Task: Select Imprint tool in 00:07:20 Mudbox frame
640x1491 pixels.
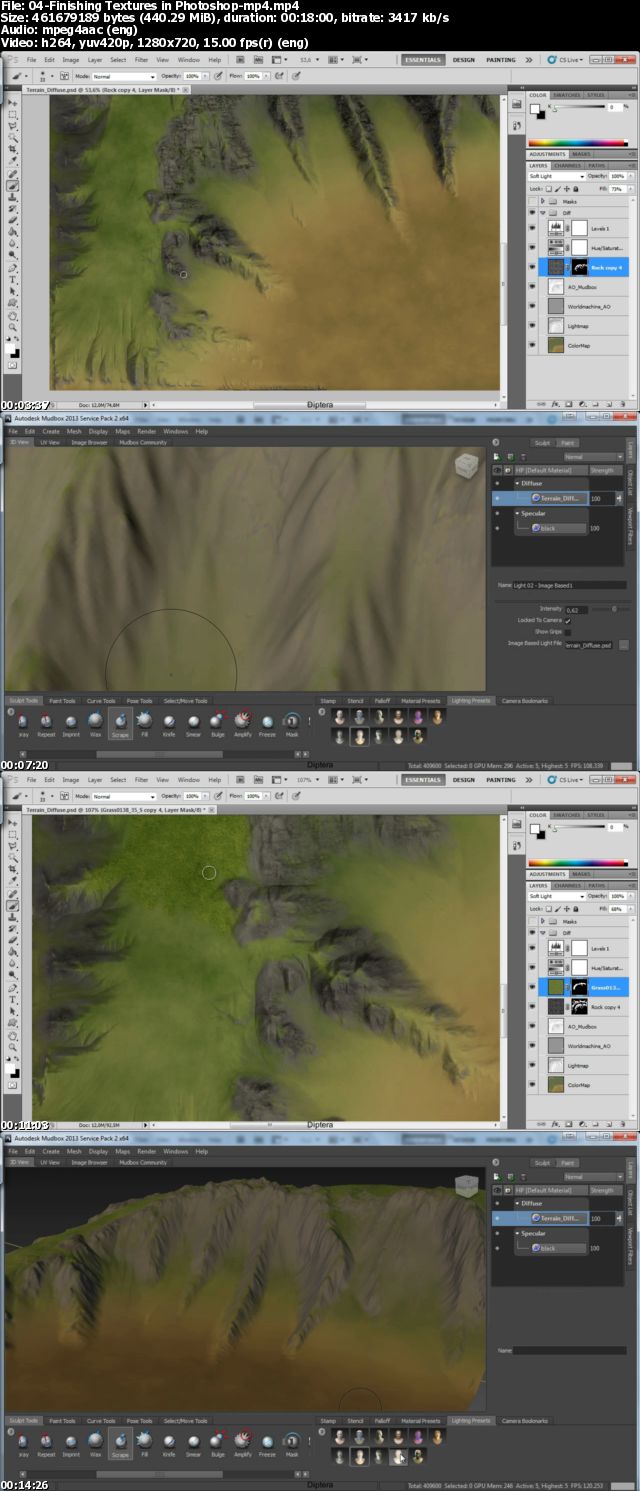Action: point(71,723)
